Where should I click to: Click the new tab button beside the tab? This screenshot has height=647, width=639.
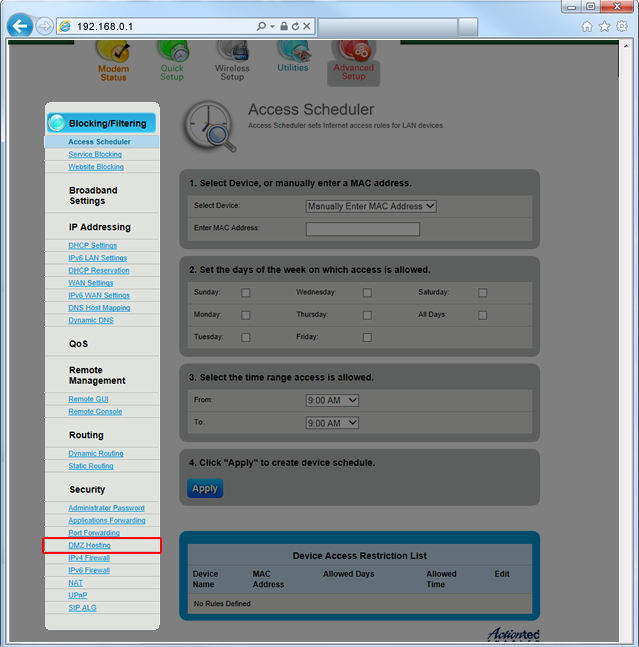(468, 27)
